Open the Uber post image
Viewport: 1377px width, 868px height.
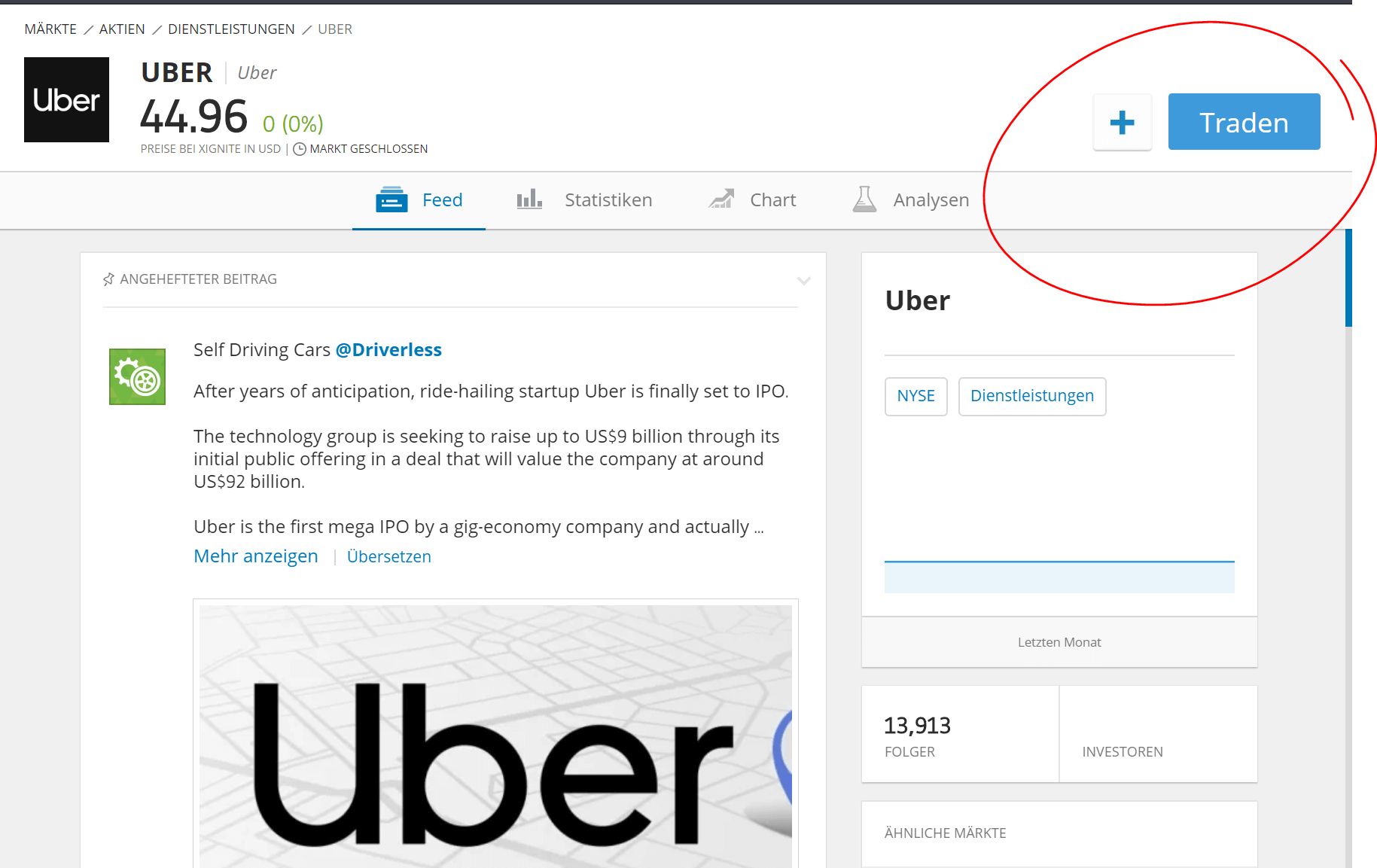[495, 735]
